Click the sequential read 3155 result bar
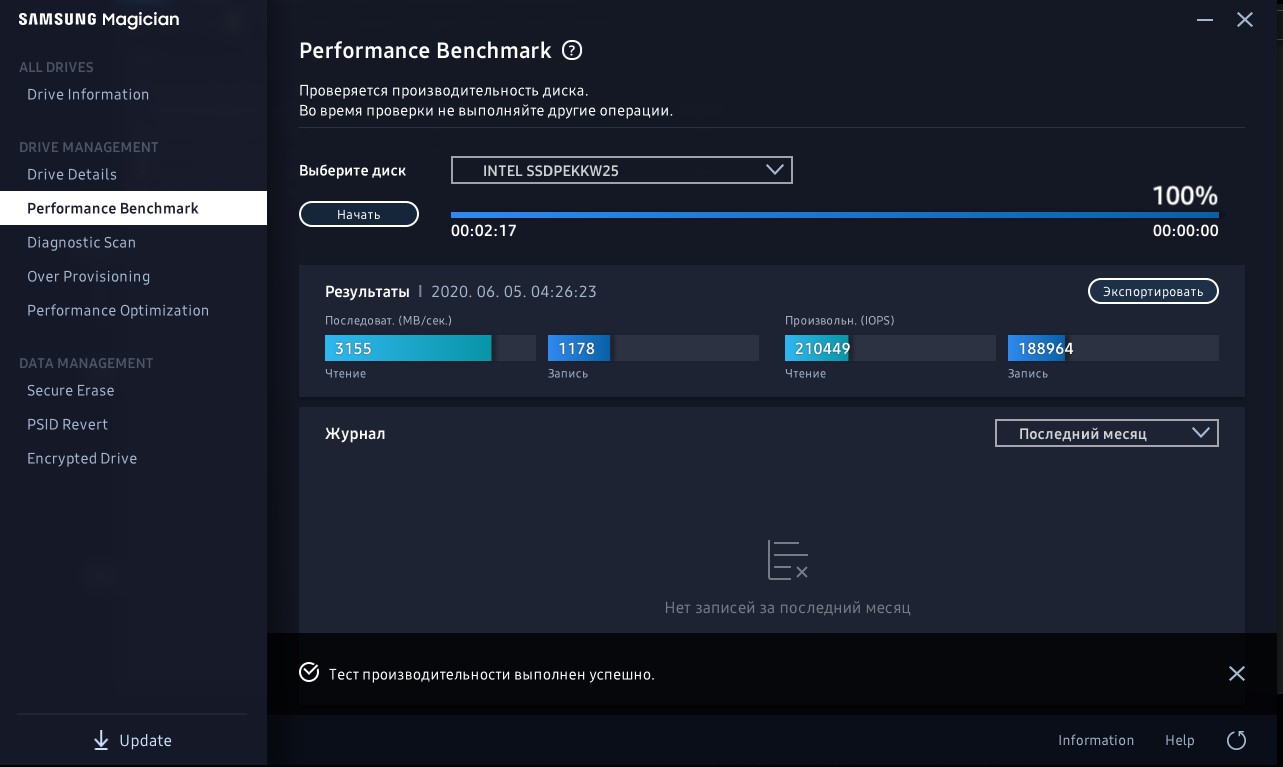The width and height of the screenshot is (1283, 767). click(408, 348)
